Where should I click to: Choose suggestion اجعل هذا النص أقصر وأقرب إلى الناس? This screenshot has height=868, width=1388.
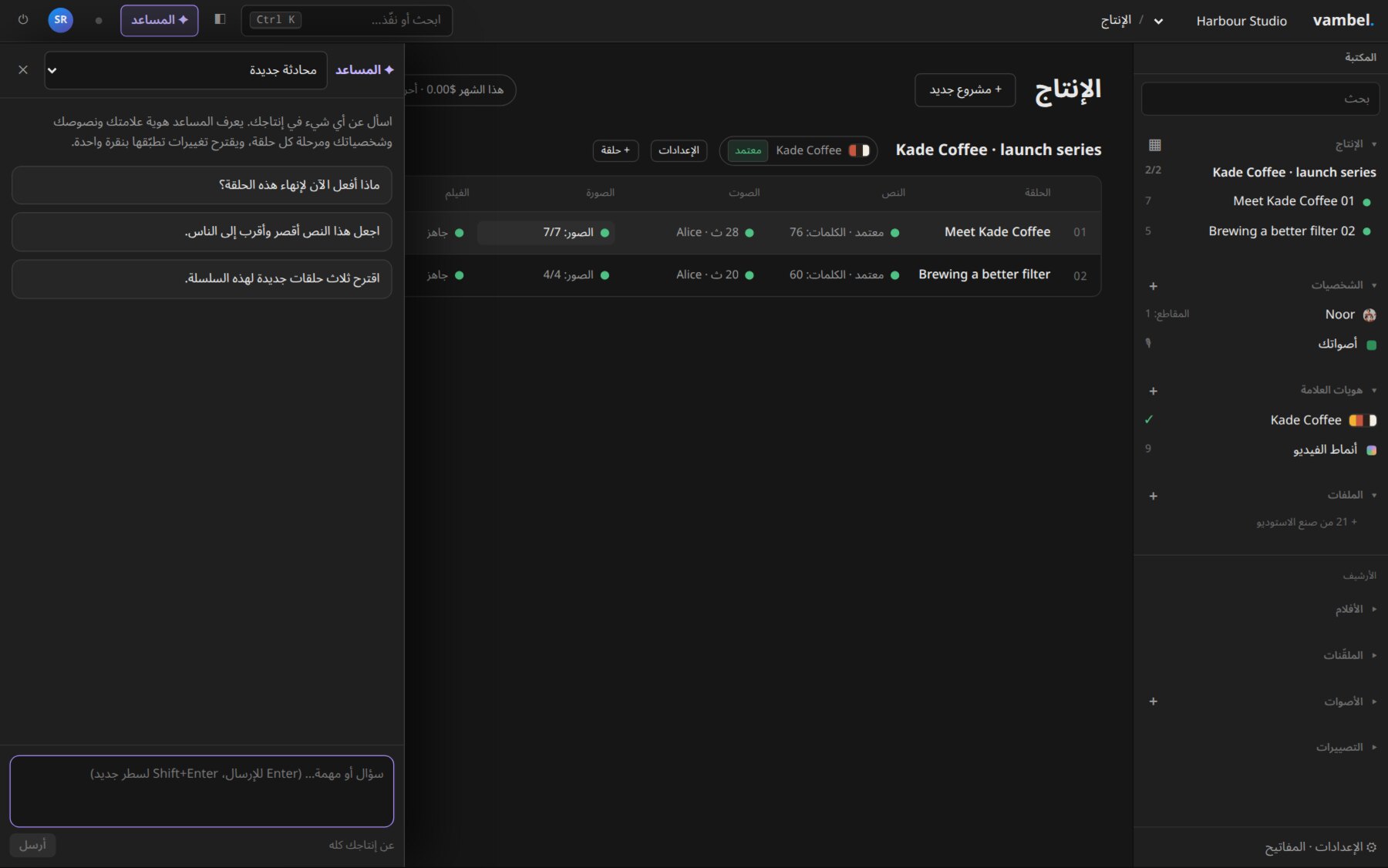click(202, 232)
